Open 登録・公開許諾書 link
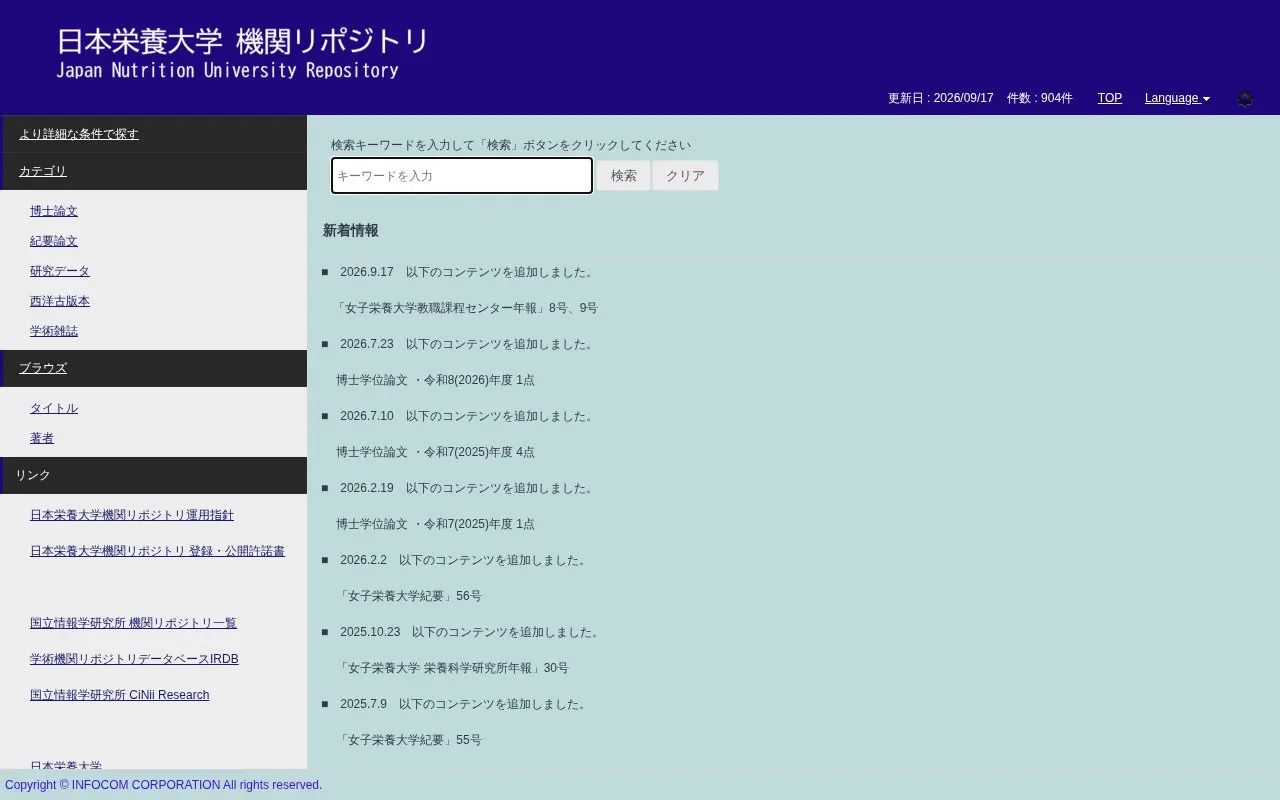The width and height of the screenshot is (1280, 800). [157, 551]
